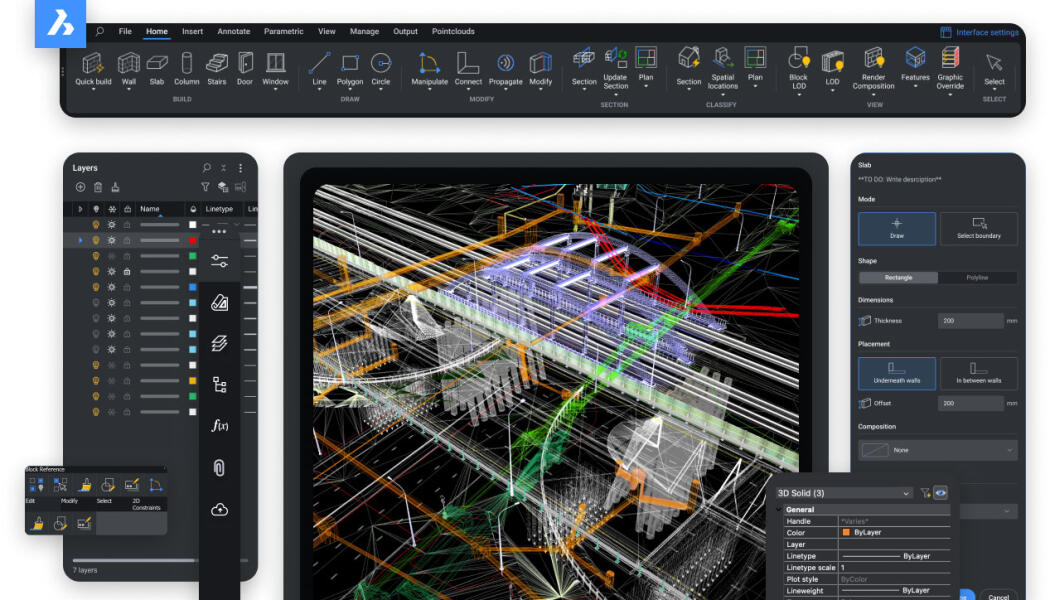
Task: Choose Polyline shape option
Action: coord(977,277)
